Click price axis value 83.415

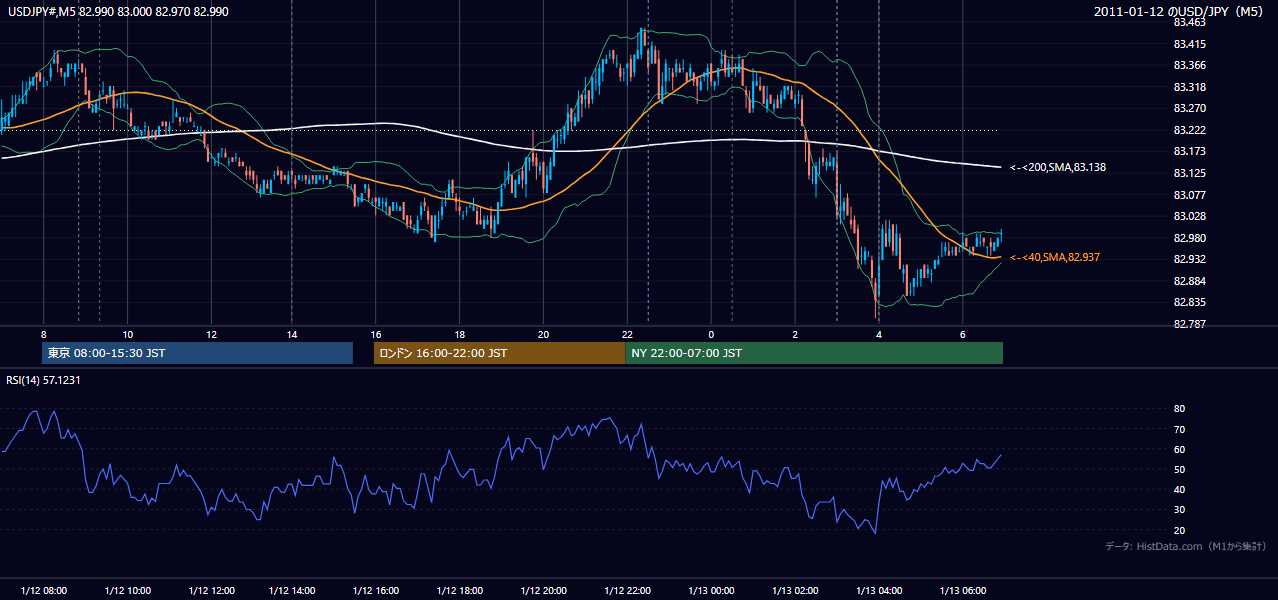(x=1189, y=44)
